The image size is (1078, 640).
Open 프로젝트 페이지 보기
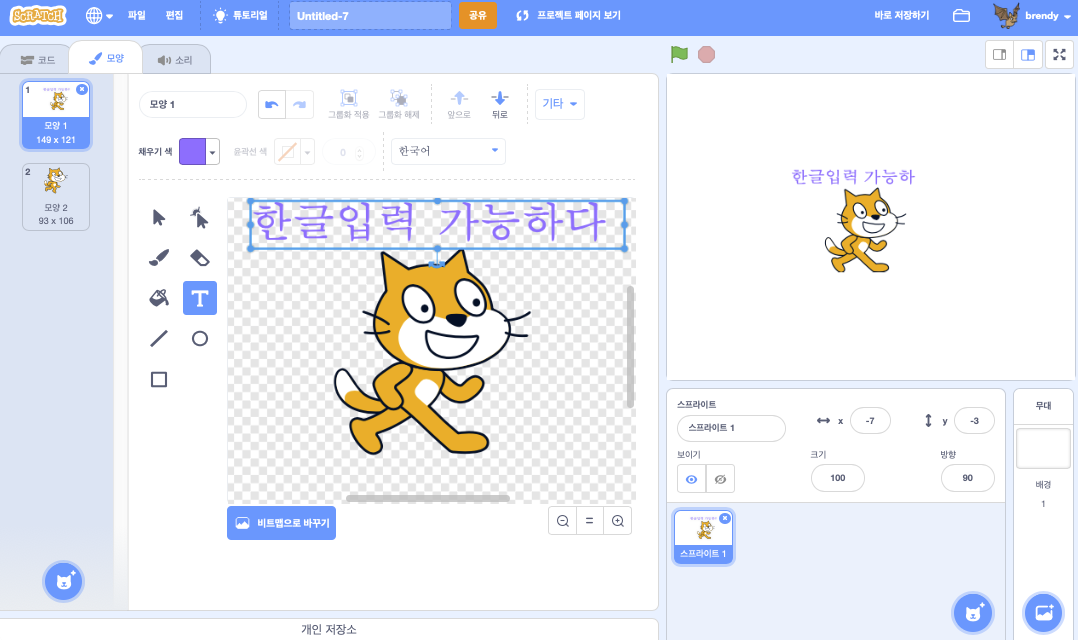[569, 15]
